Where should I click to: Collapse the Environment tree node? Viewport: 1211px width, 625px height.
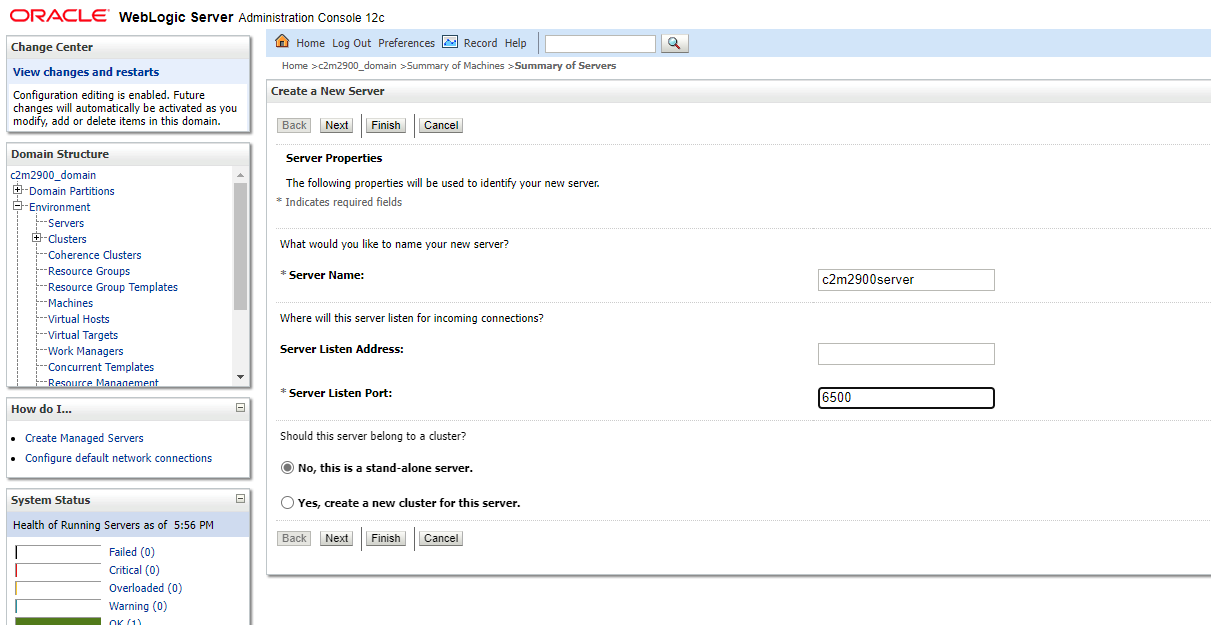coord(18,206)
